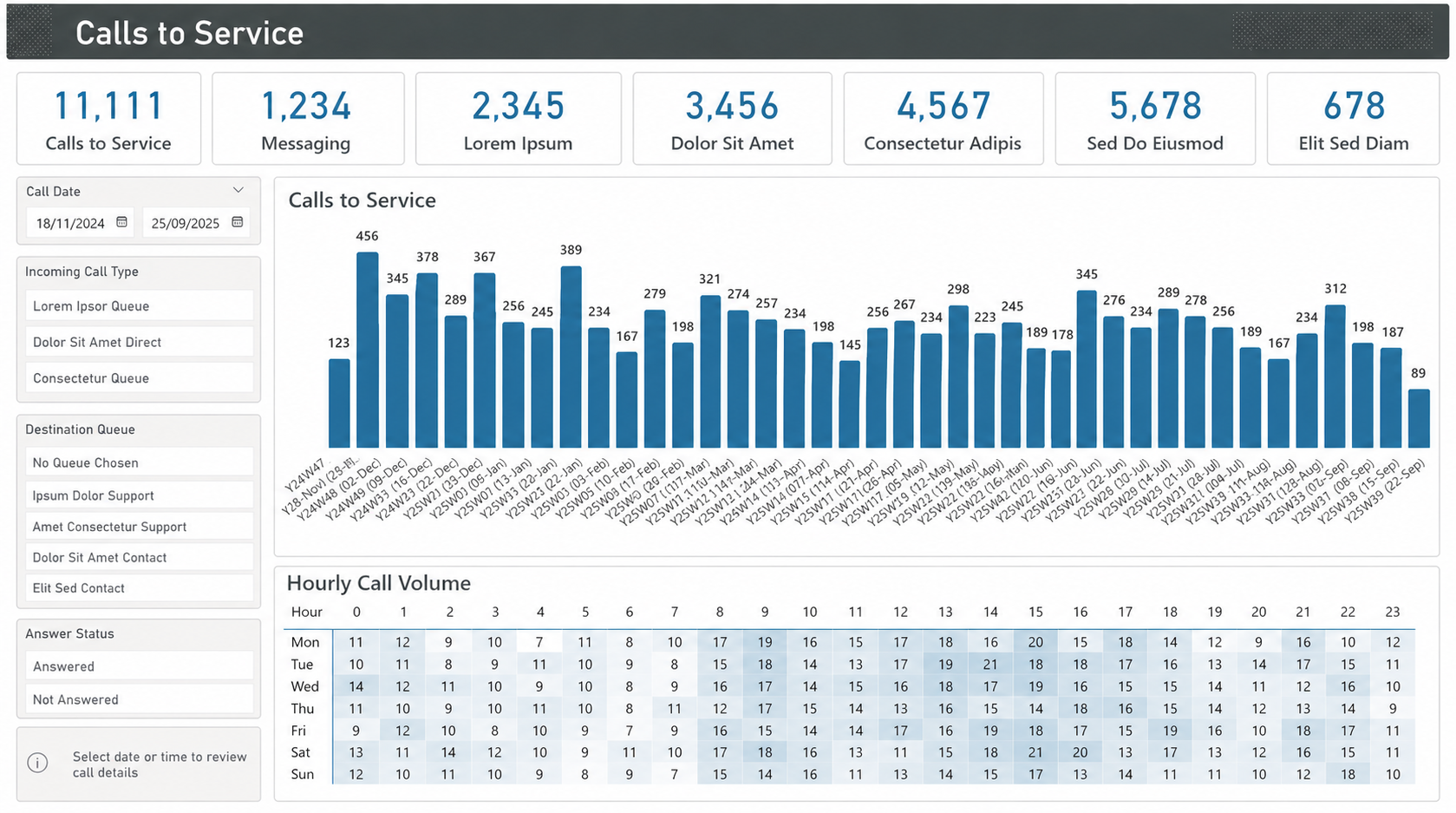Click the last bar labeled 89
The height and width of the screenshot is (813, 1456).
[x=1419, y=418]
